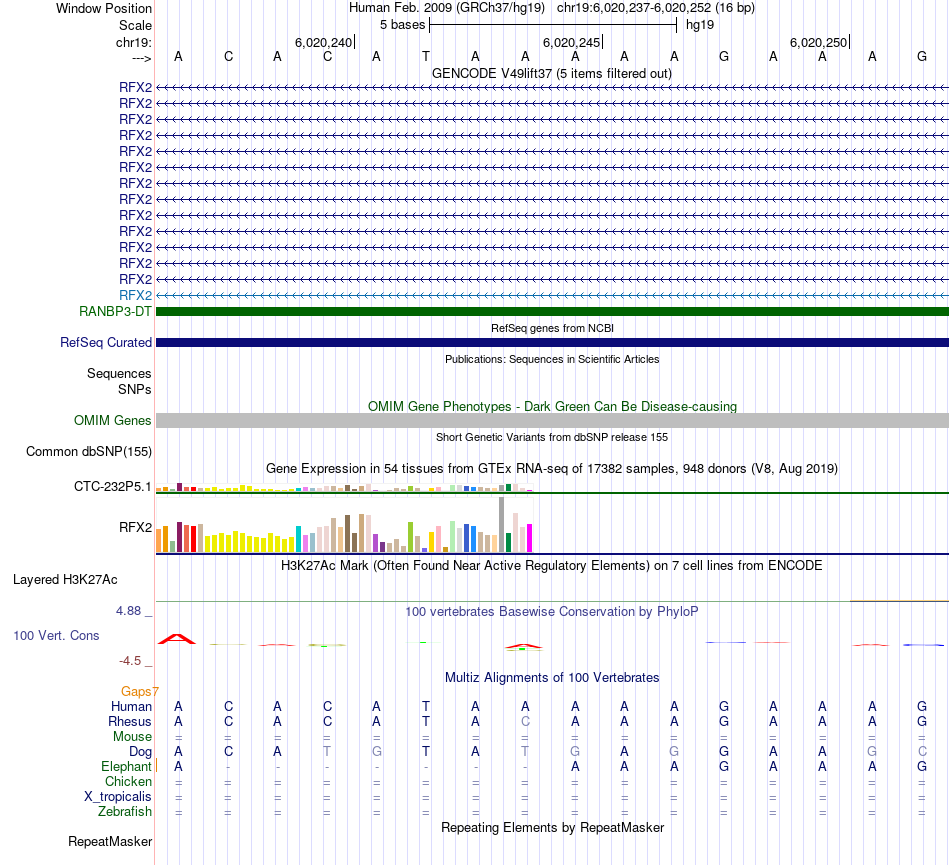Click the RefSeq Curated track label
The height and width of the screenshot is (865, 950).
pos(106,342)
